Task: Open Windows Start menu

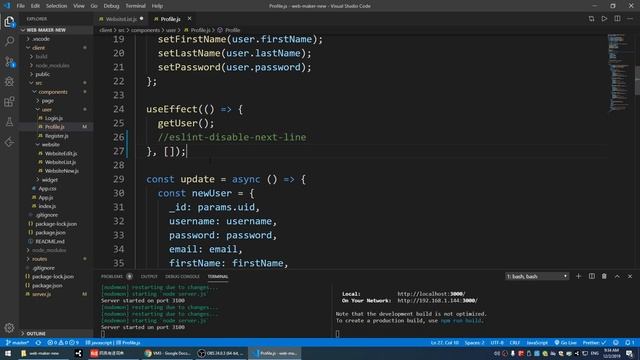Action: [x=8, y=353]
